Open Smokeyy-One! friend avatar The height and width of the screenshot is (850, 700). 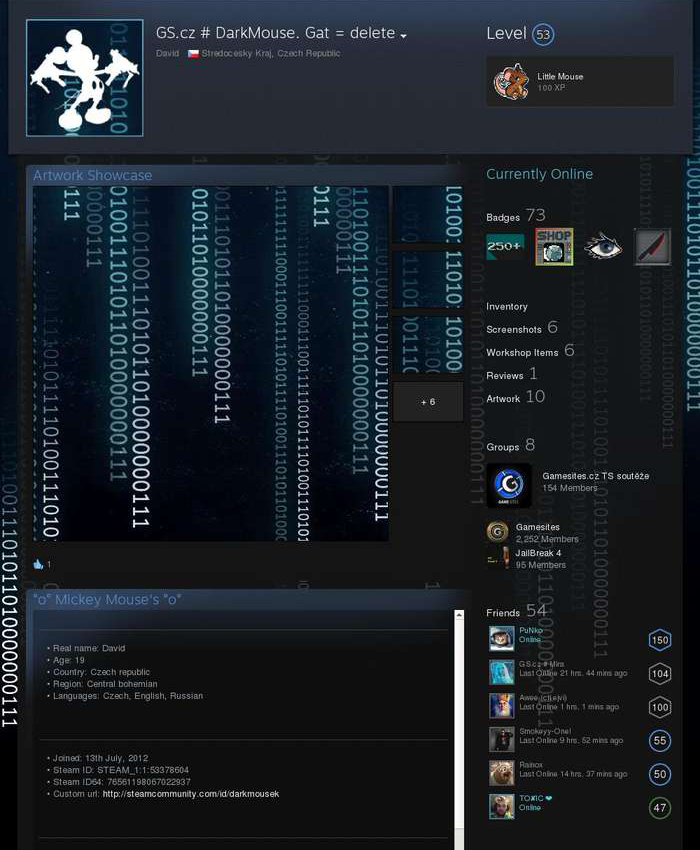pos(502,740)
